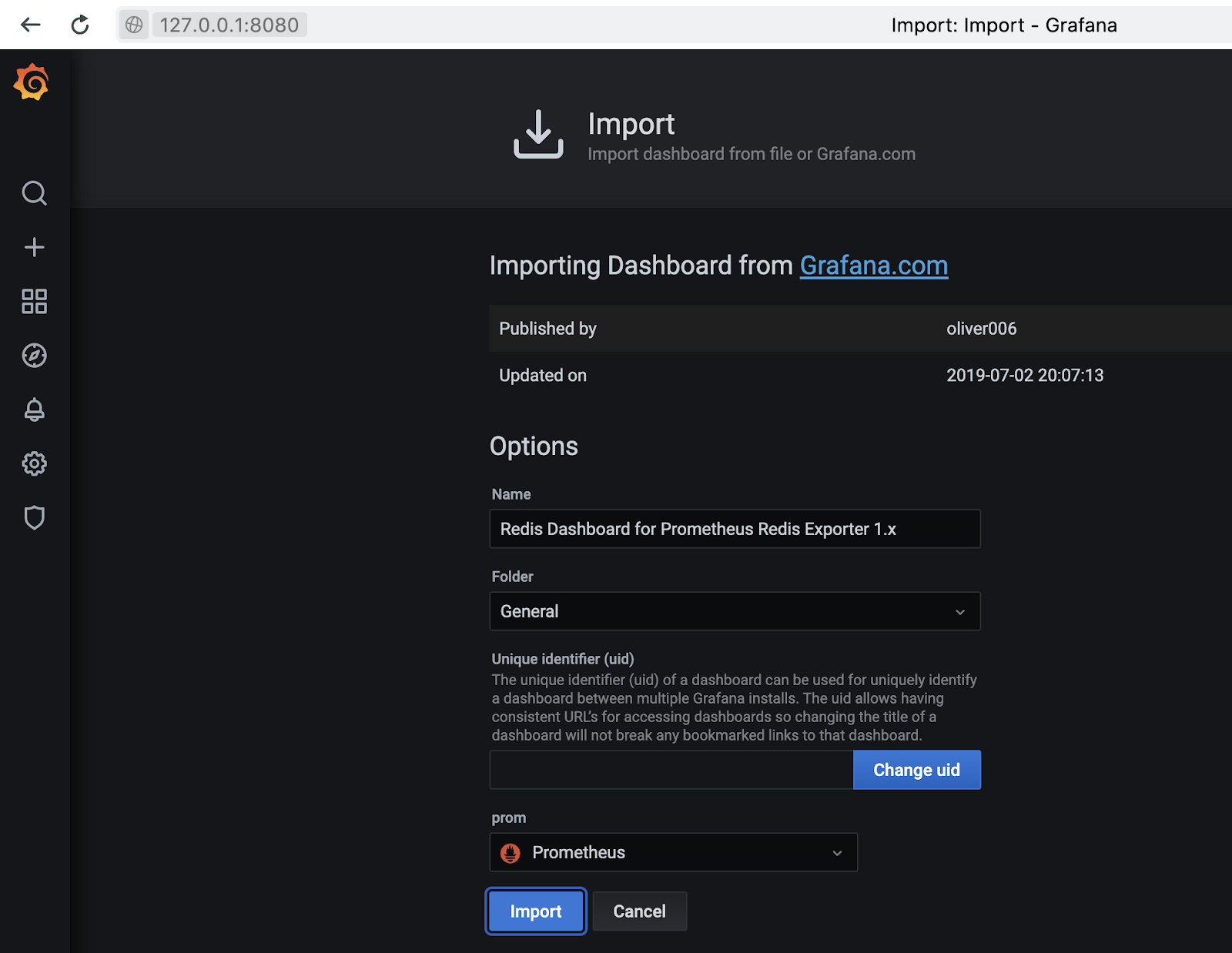Image resolution: width=1232 pixels, height=953 pixels.
Task: Click the Unique identifier uid input field
Action: point(671,770)
